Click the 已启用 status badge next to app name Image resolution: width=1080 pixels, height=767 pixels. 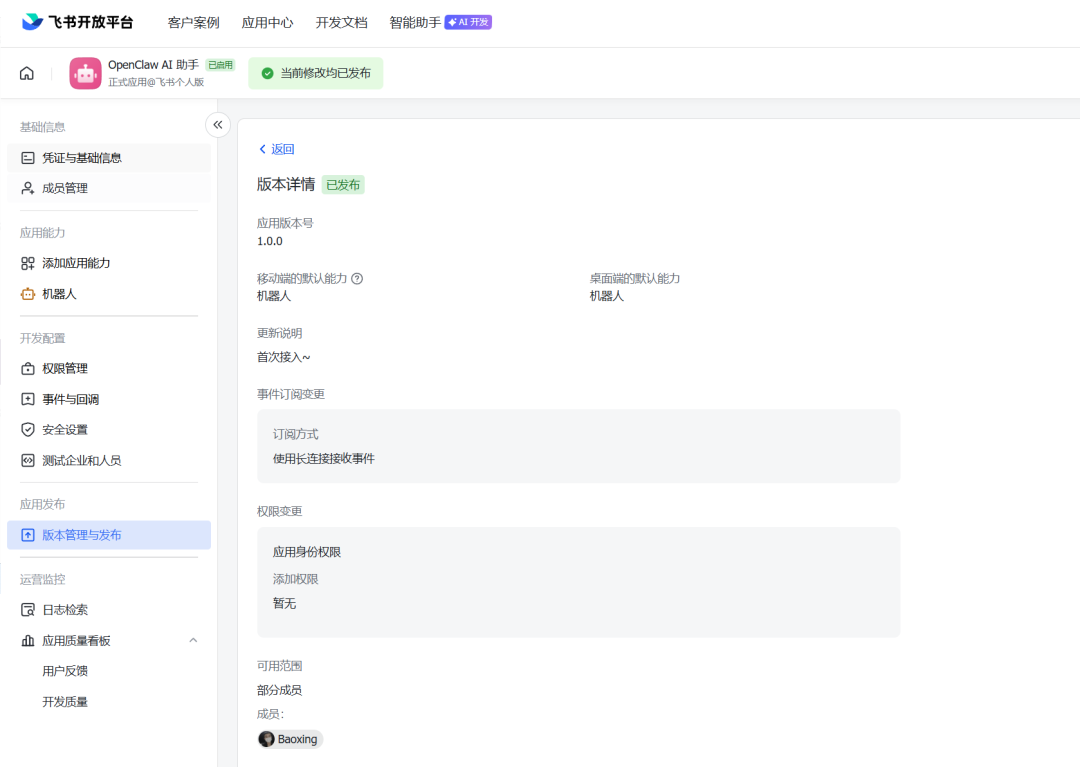click(x=219, y=64)
